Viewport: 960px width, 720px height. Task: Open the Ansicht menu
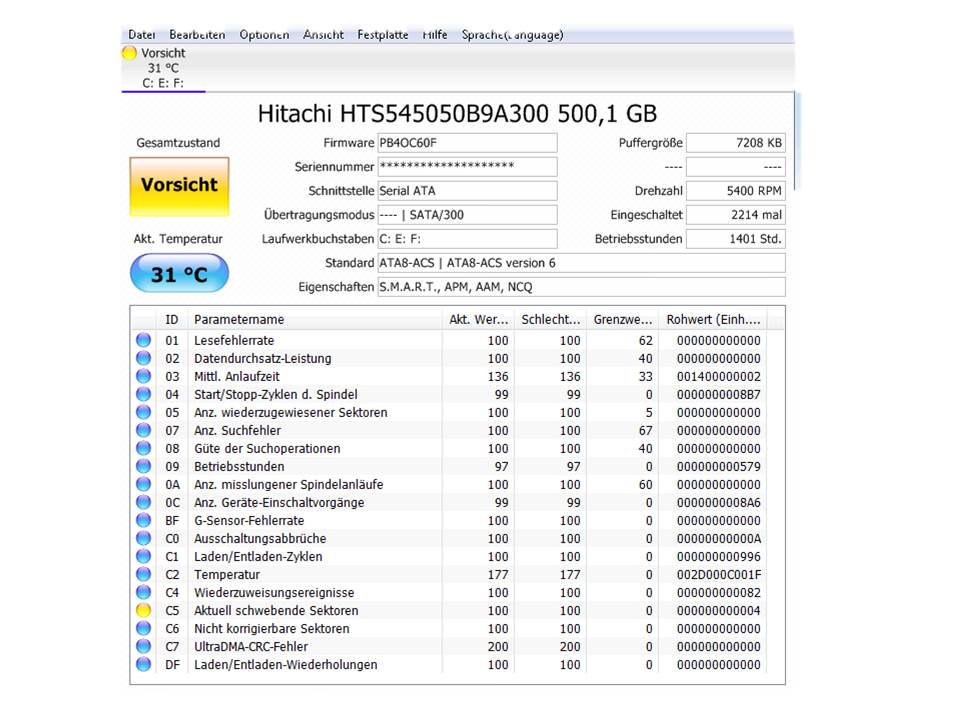click(x=323, y=35)
